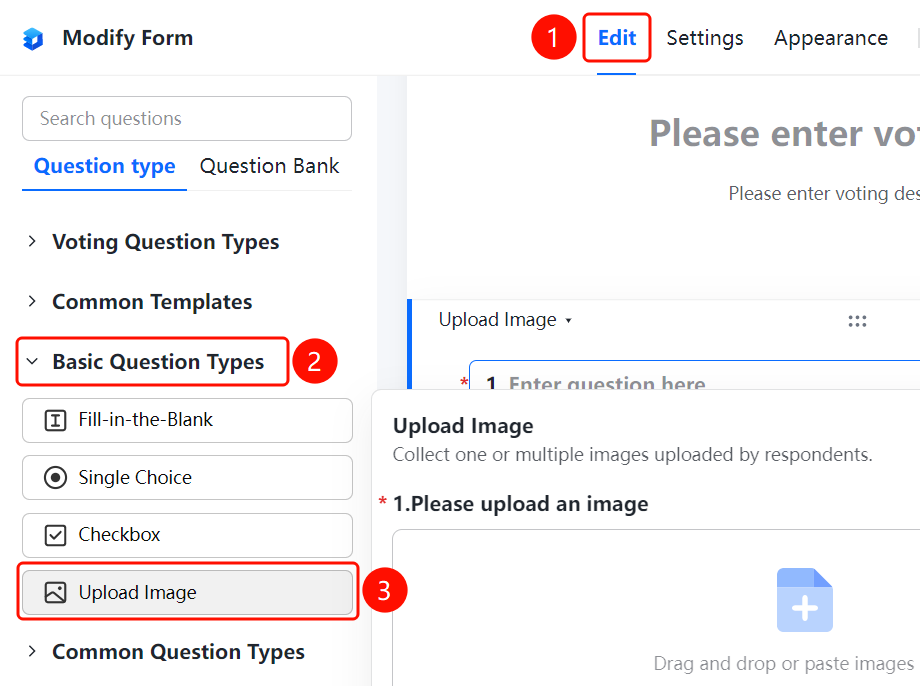Switch to the Settings tab
Viewport: 920px width, 686px height.
pos(705,38)
